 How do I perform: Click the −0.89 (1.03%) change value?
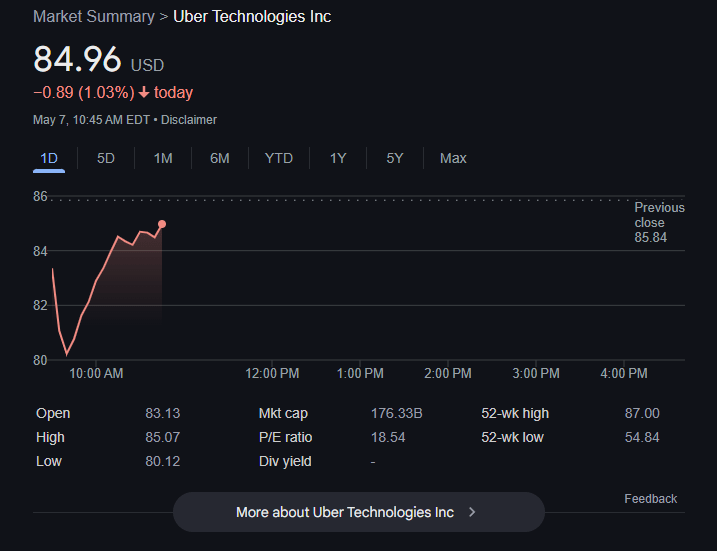[84, 93]
